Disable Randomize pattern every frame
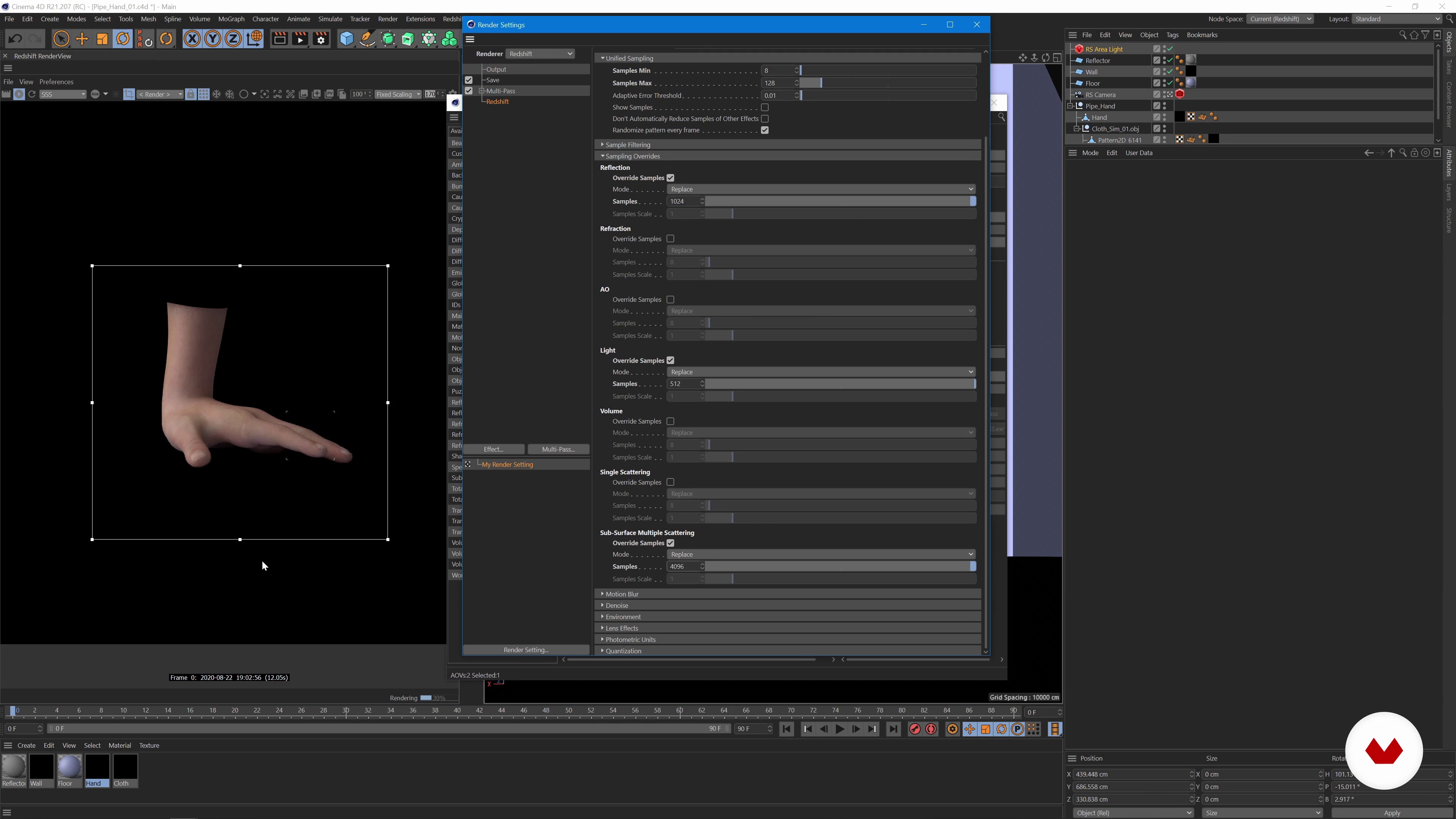1456x819 pixels. pos(765,130)
